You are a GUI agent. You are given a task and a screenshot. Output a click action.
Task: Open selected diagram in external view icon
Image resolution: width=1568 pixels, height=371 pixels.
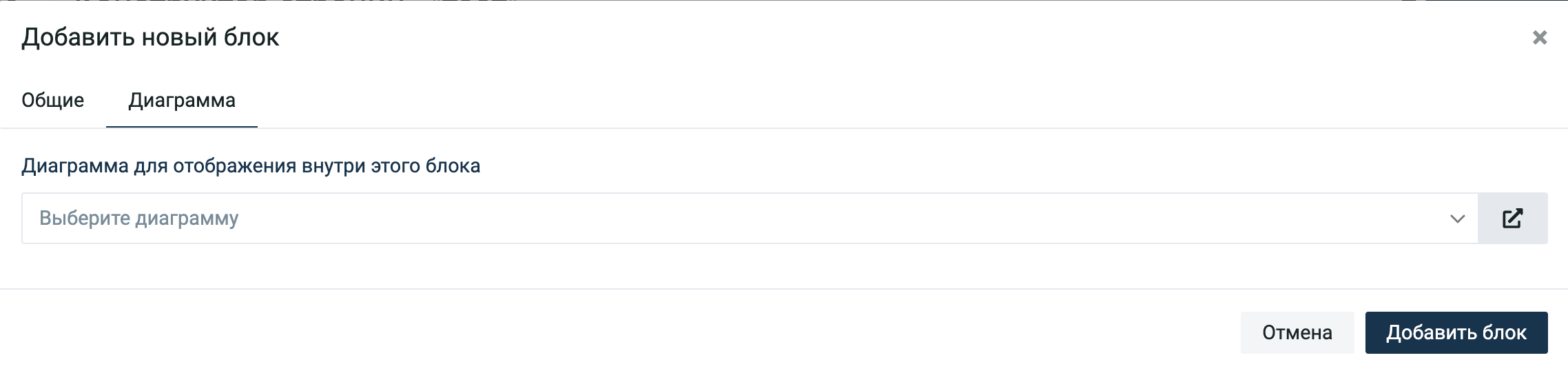click(x=1512, y=219)
